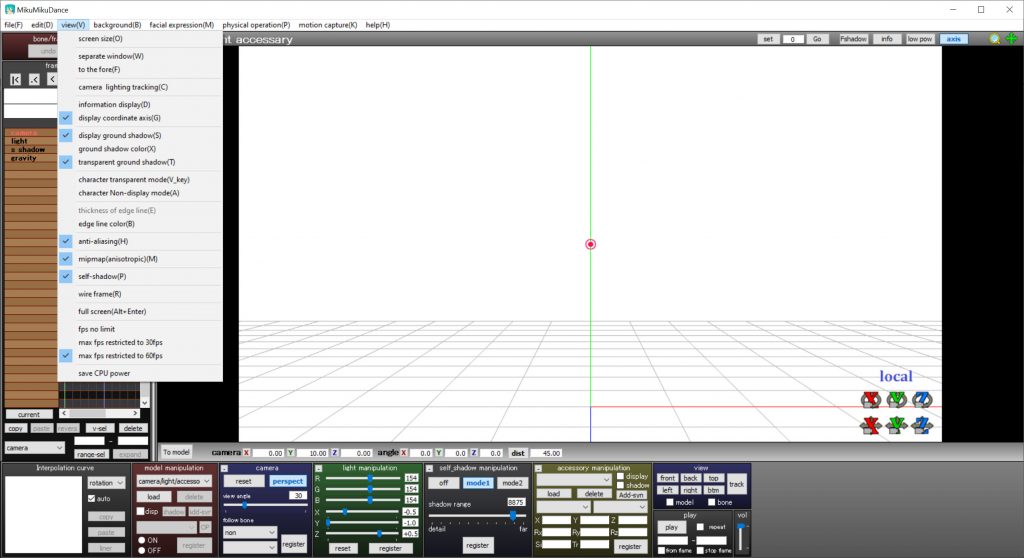Choose separate window(W) menu entry
Image resolution: width=1024 pixels, height=558 pixels.
140,56
